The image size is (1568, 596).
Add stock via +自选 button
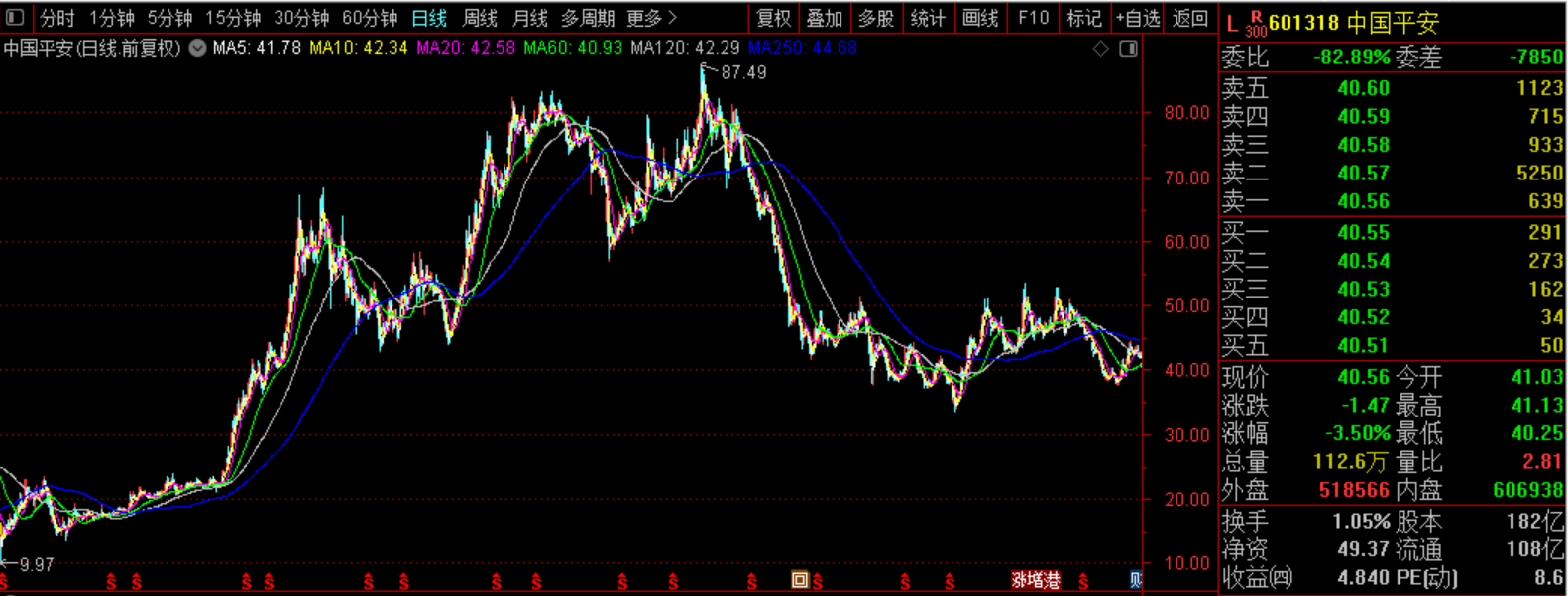(1138, 18)
